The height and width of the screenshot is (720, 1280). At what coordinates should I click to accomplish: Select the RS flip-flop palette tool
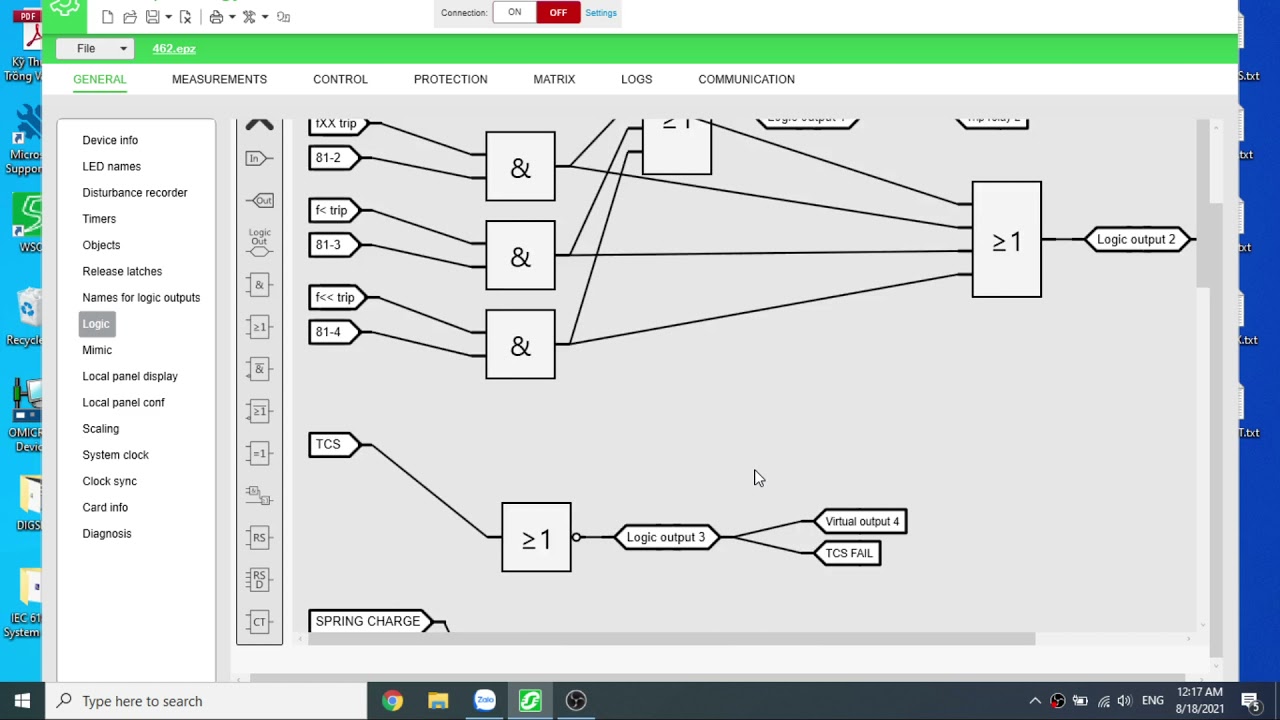click(x=259, y=537)
